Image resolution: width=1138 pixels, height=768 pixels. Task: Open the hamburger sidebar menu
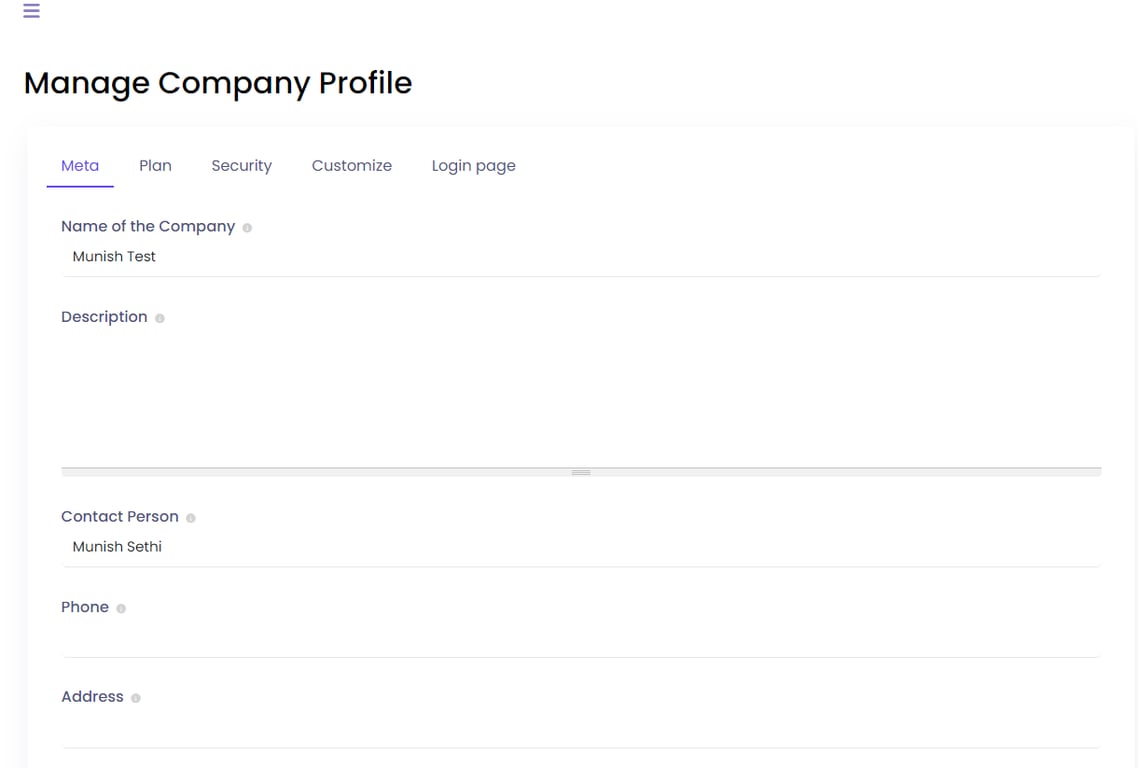point(32,11)
